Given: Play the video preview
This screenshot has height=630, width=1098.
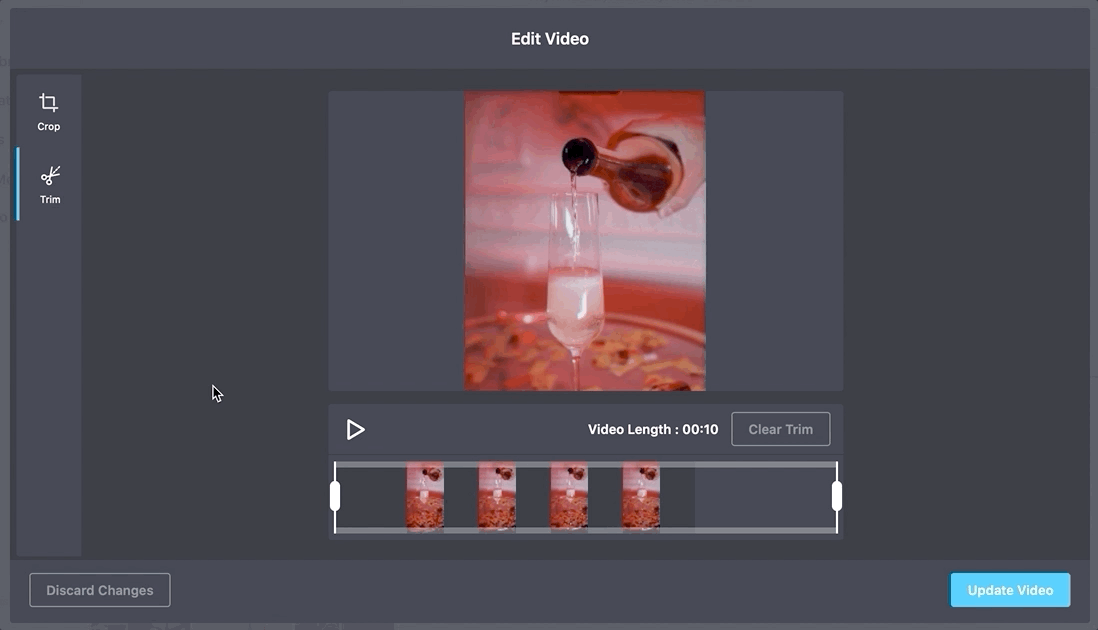Looking at the screenshot, I should (355, 430).
